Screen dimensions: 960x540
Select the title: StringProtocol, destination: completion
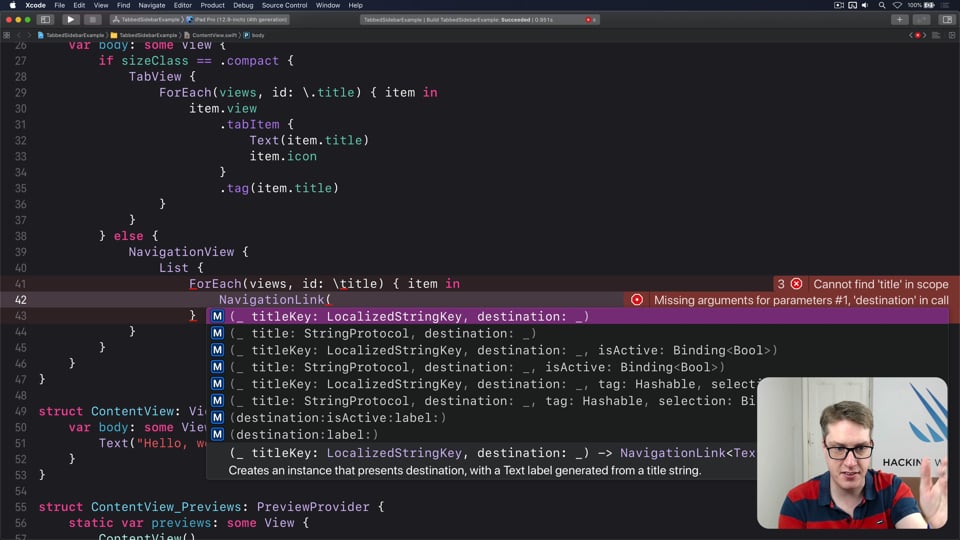coord(577,334)
